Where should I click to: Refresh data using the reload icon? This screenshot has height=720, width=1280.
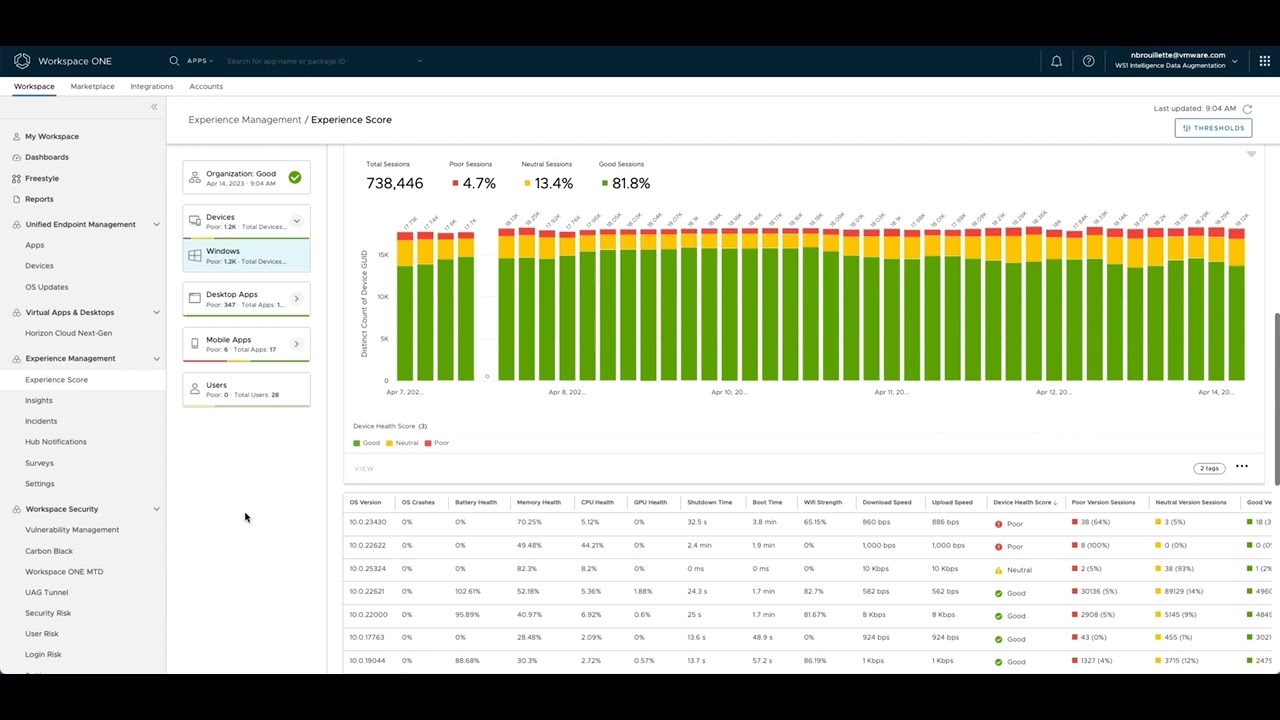click(x=1247, y=108)
